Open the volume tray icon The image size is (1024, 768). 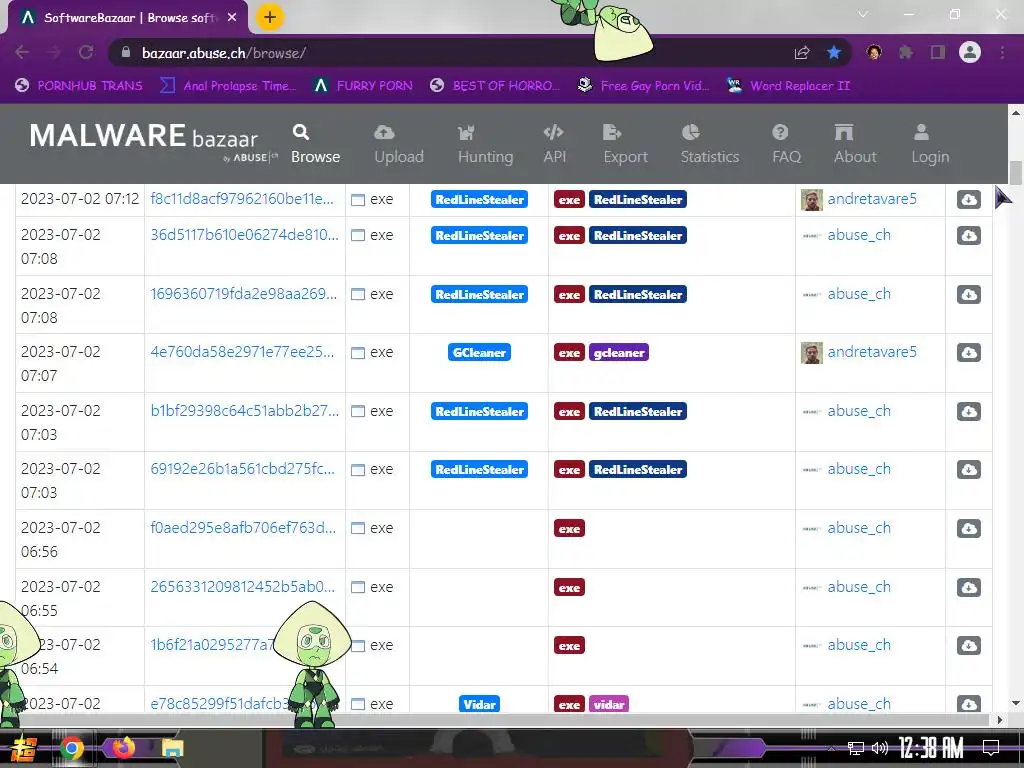[880, 748]
